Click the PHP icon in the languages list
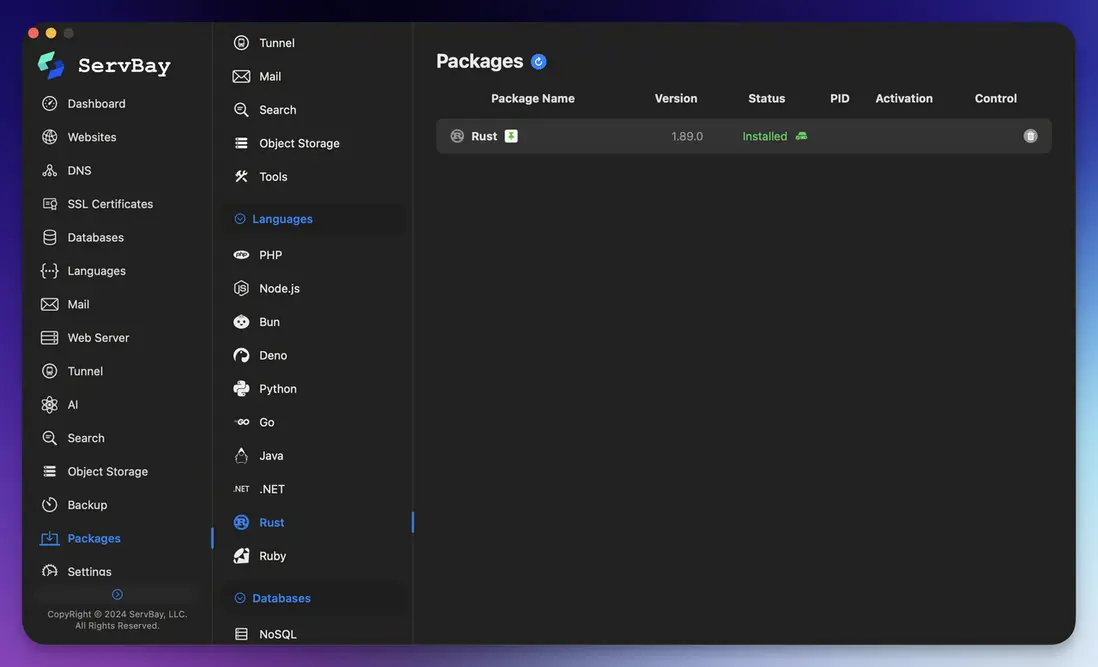The image size is (1098, 667). click(x=242, y=255)
